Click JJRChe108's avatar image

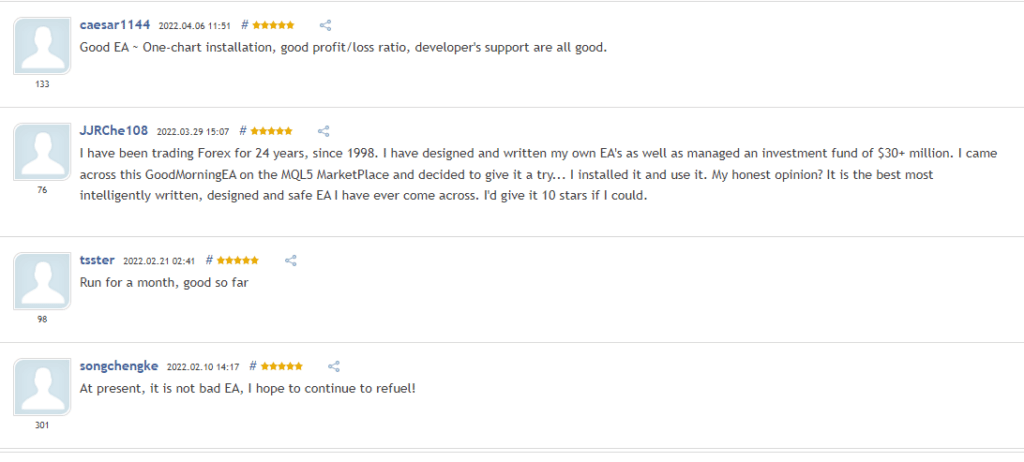(x=42, y=153)
